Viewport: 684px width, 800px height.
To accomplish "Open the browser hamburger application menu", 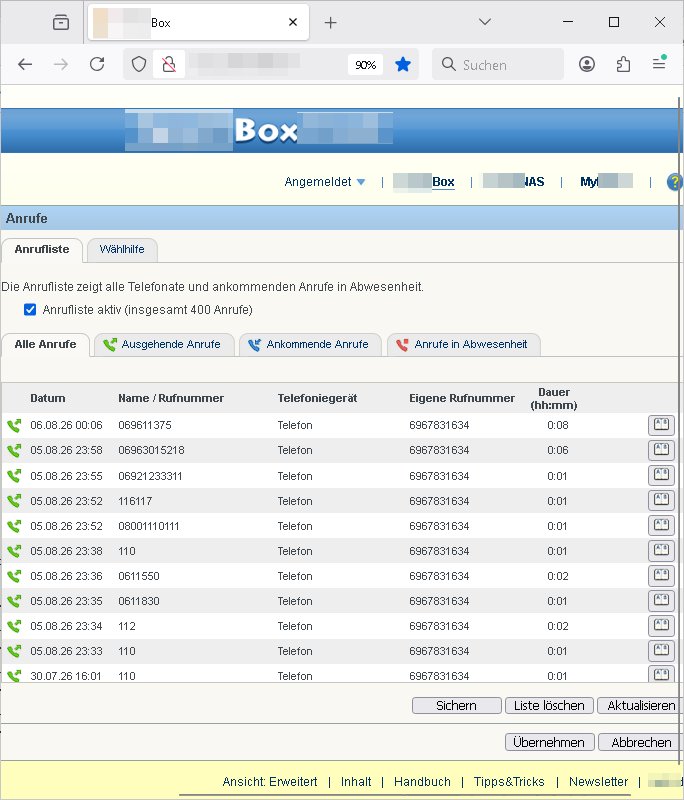I will point(659,64).
